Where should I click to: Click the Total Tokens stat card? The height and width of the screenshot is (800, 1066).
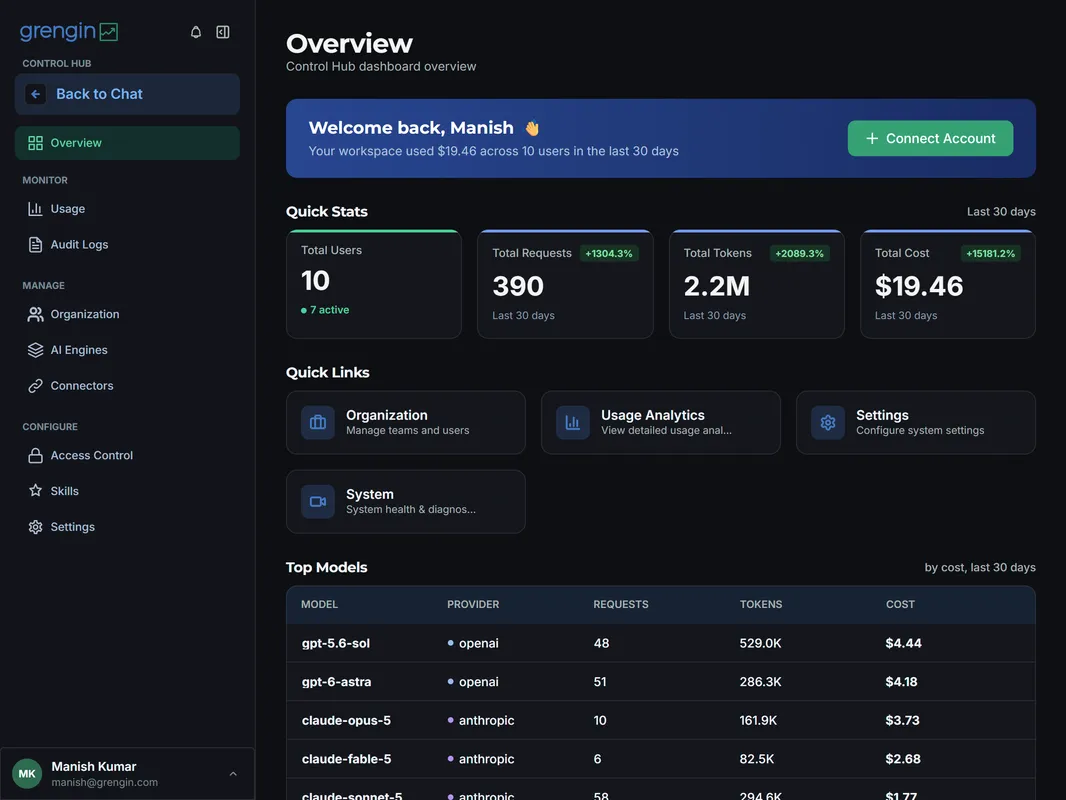(x=757, y=284)
